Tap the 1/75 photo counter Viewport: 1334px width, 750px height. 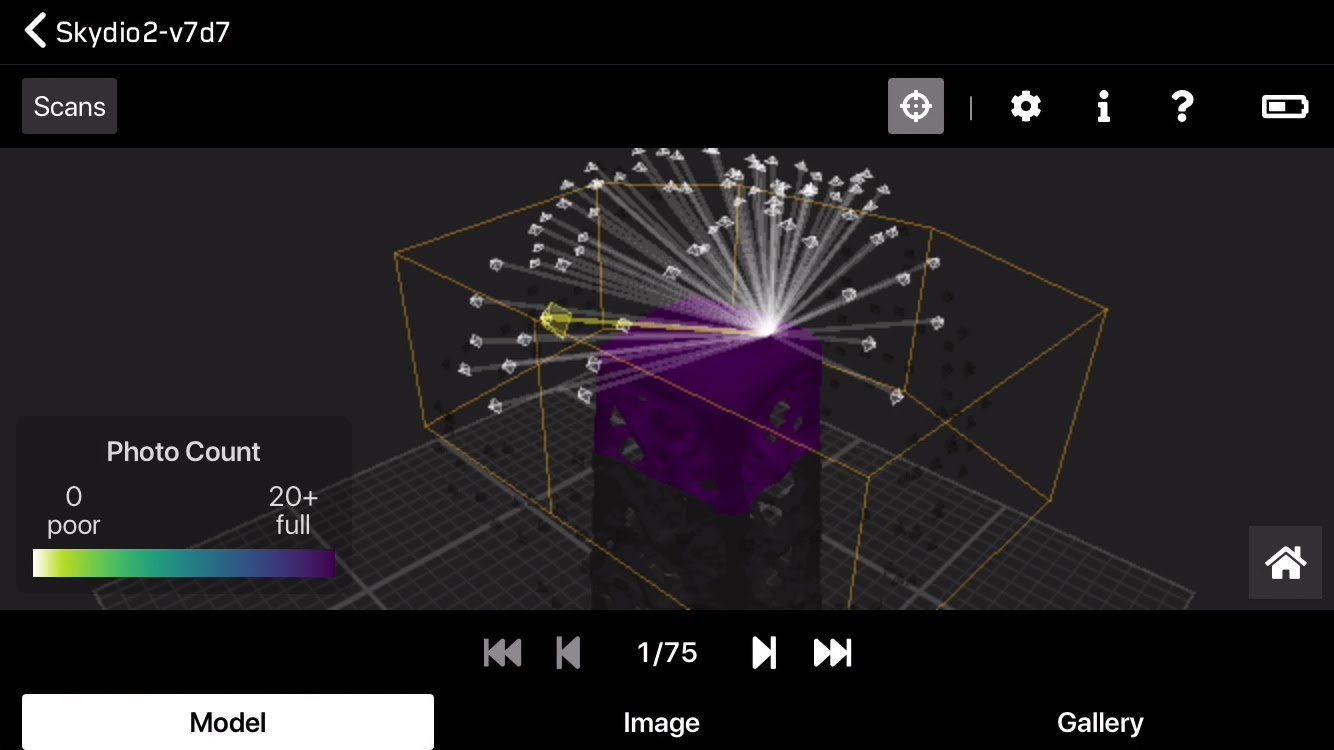pos(666,652)
